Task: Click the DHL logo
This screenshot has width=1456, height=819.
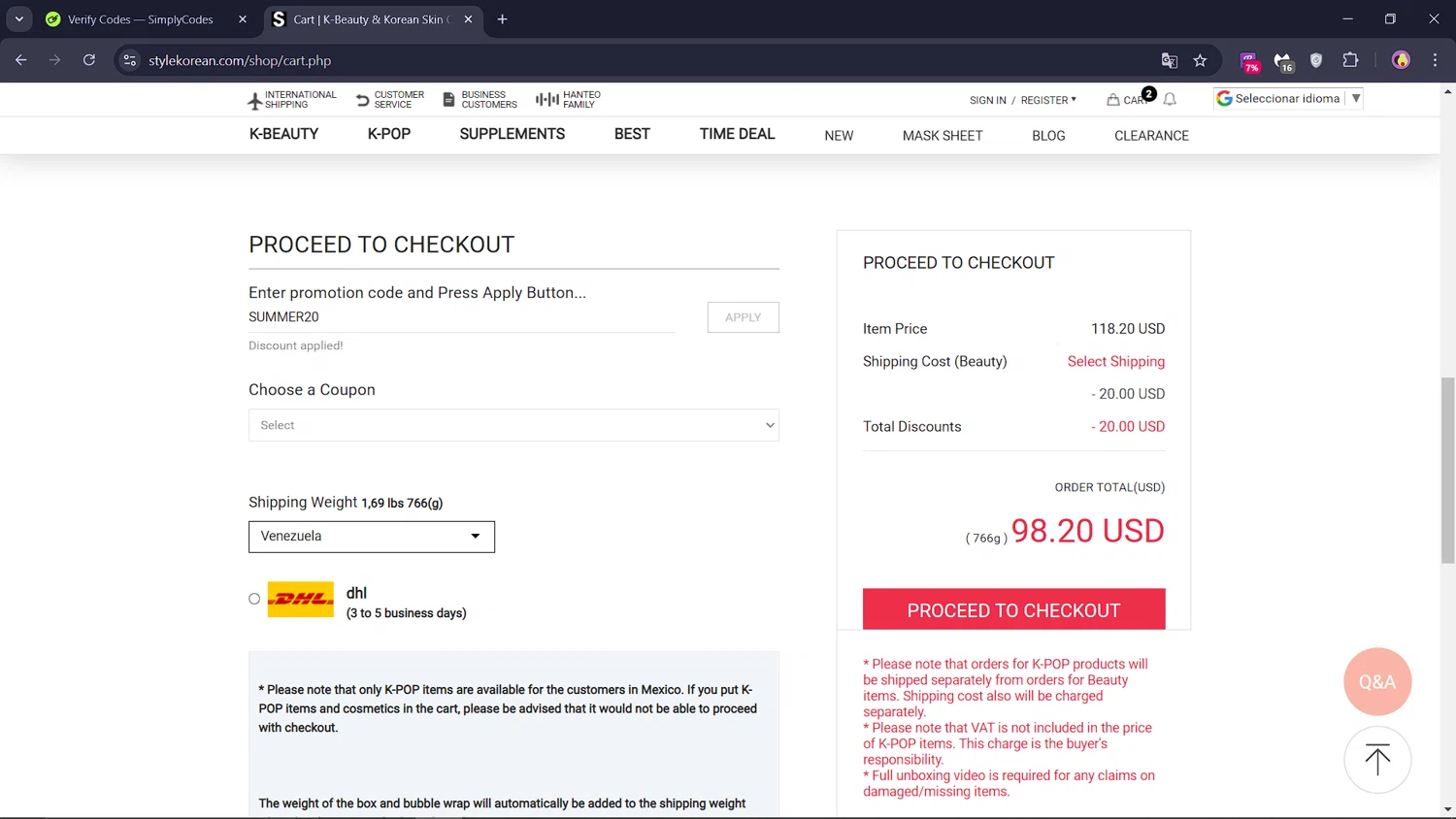Action: click(x=301, y=600)
